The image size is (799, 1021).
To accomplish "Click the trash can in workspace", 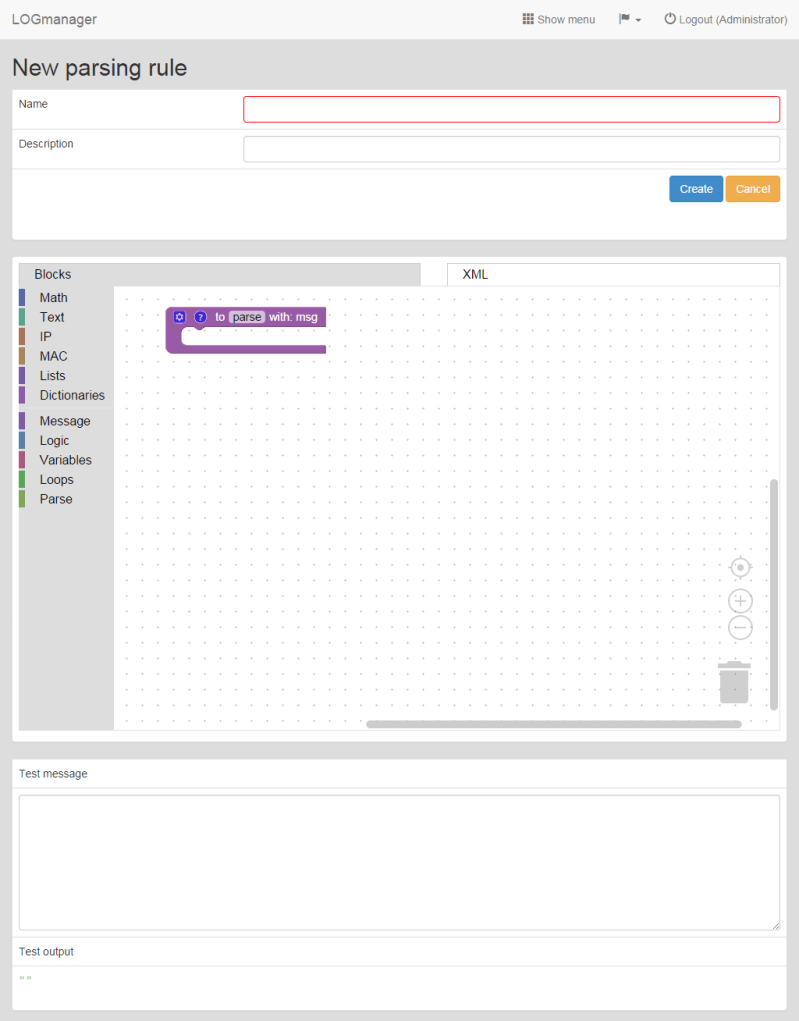I will pyautogui.click(x=734, y=682).
